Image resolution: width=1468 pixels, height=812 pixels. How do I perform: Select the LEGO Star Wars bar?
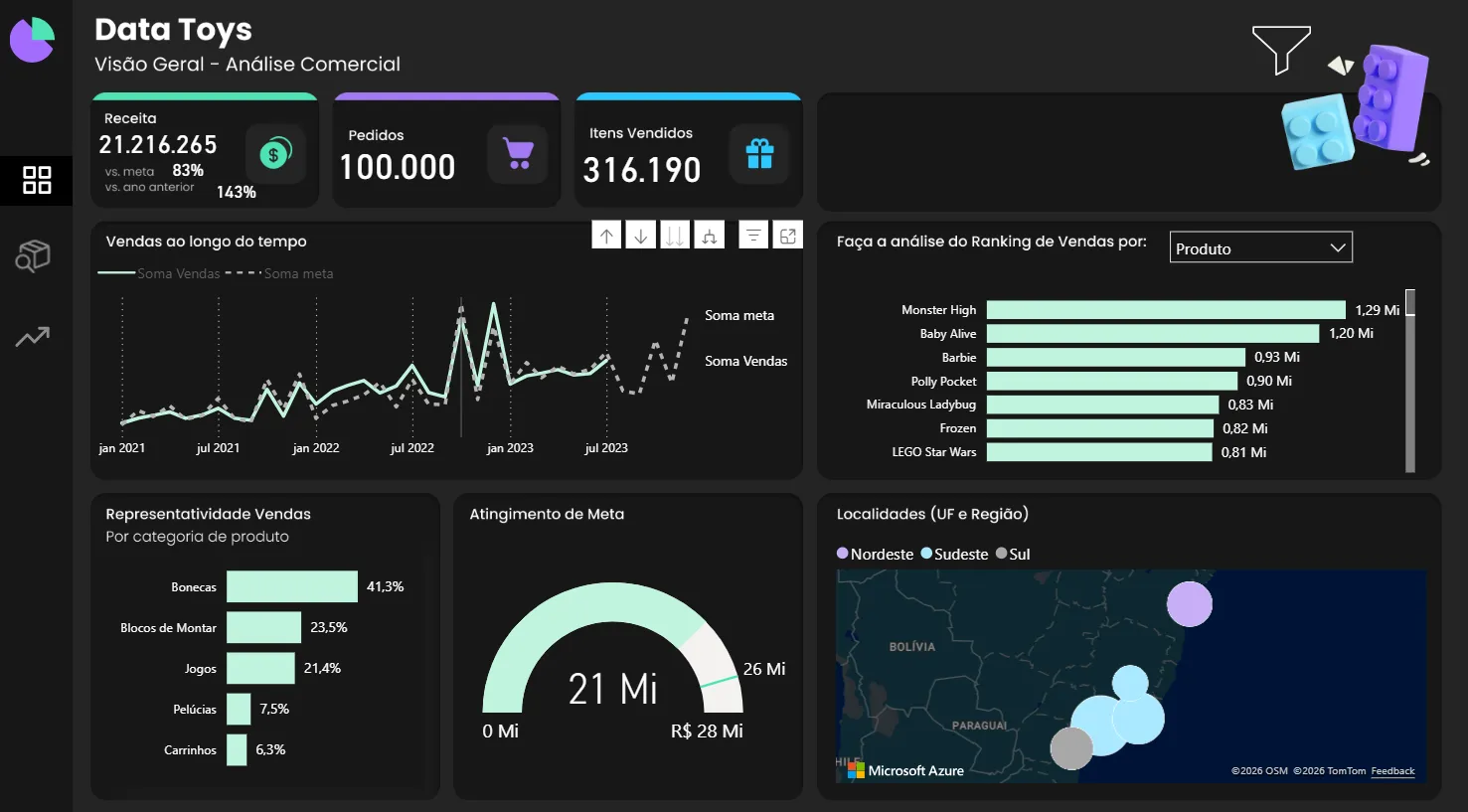click(x=1099, y=452)
